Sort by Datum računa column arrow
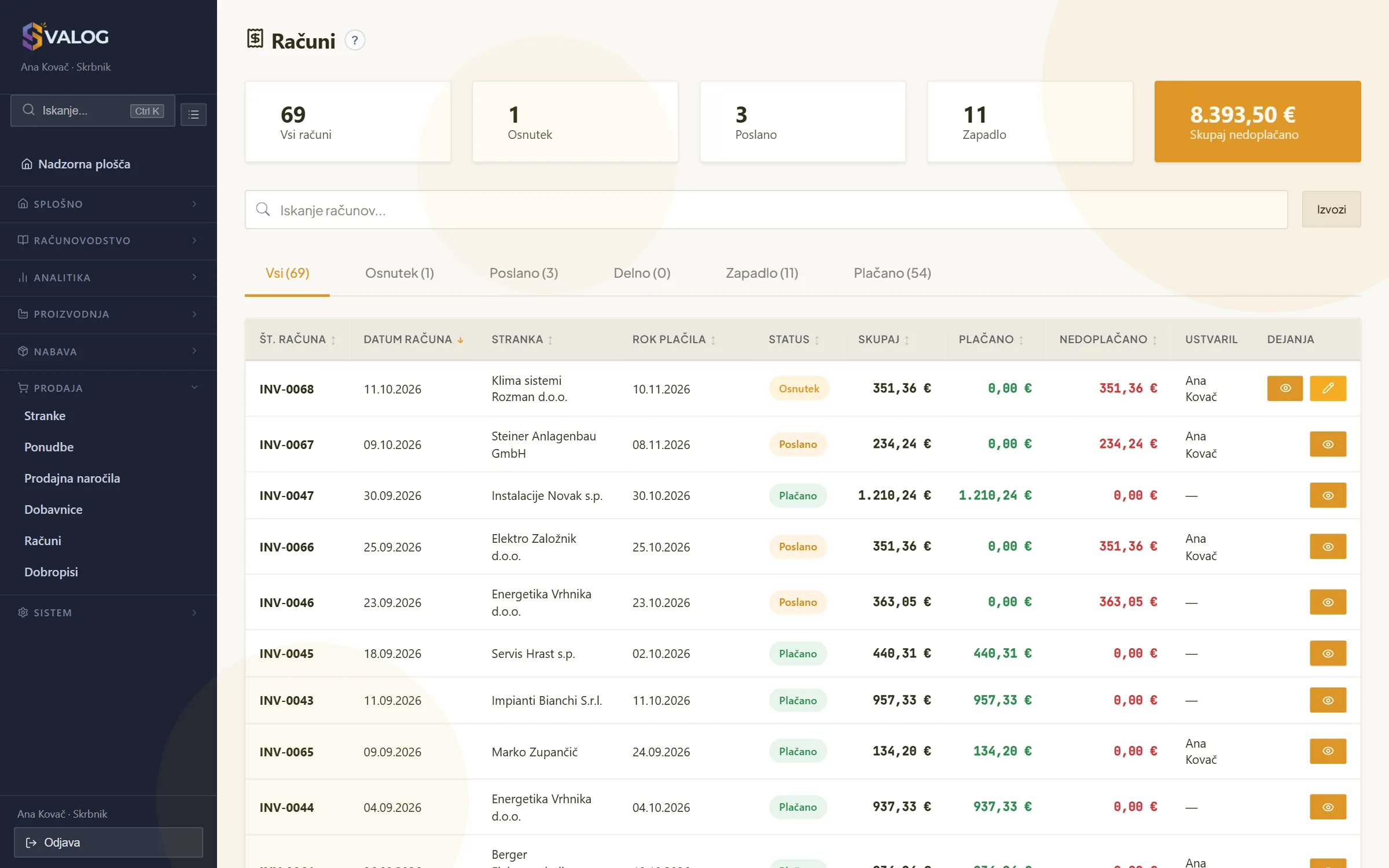Image resolution: width=1389 pixels, height=868 pixels. (461, 340)
